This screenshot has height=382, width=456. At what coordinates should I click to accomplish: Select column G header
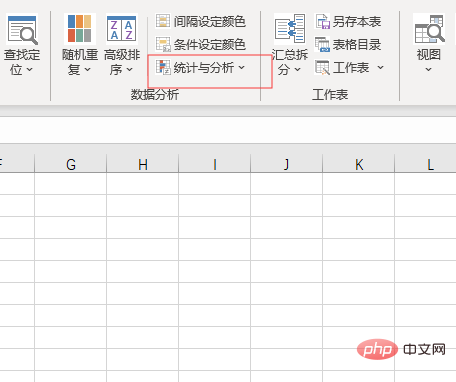71,164
